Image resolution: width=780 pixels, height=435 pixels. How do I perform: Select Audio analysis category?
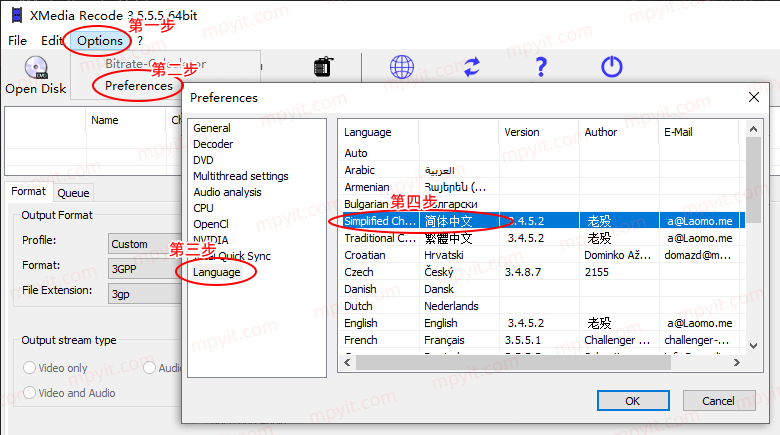tap(227, 192)
